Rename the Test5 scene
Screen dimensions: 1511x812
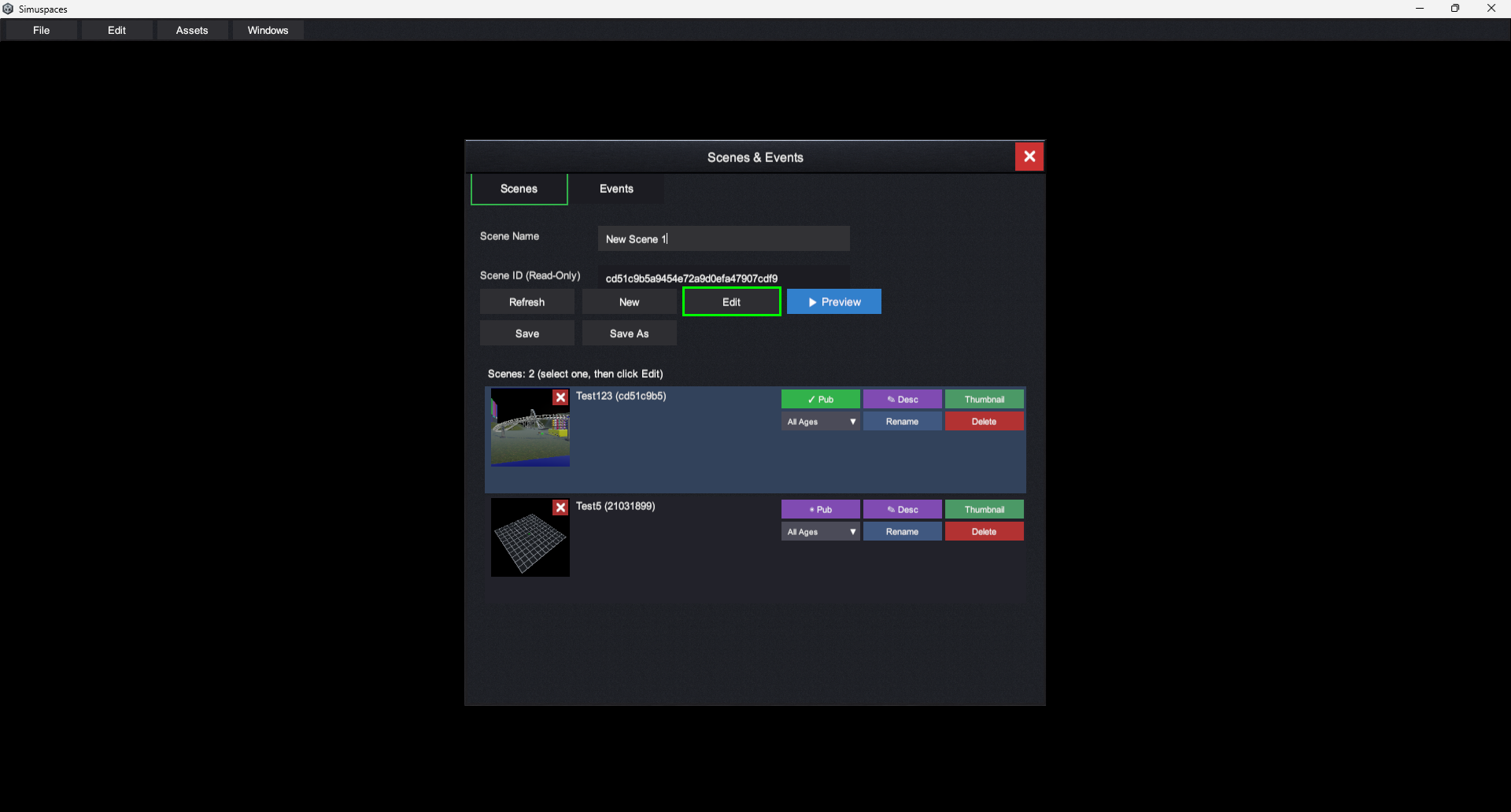pos(903,532)
